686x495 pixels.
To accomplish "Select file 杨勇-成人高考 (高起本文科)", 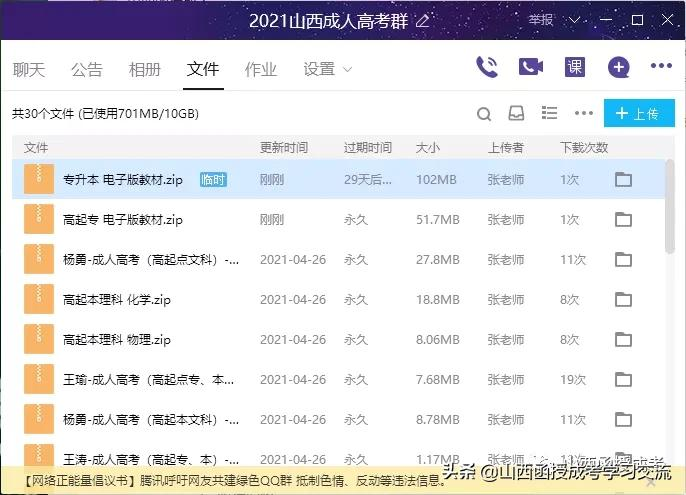I will pyautogui.click(x=151, y=419).
